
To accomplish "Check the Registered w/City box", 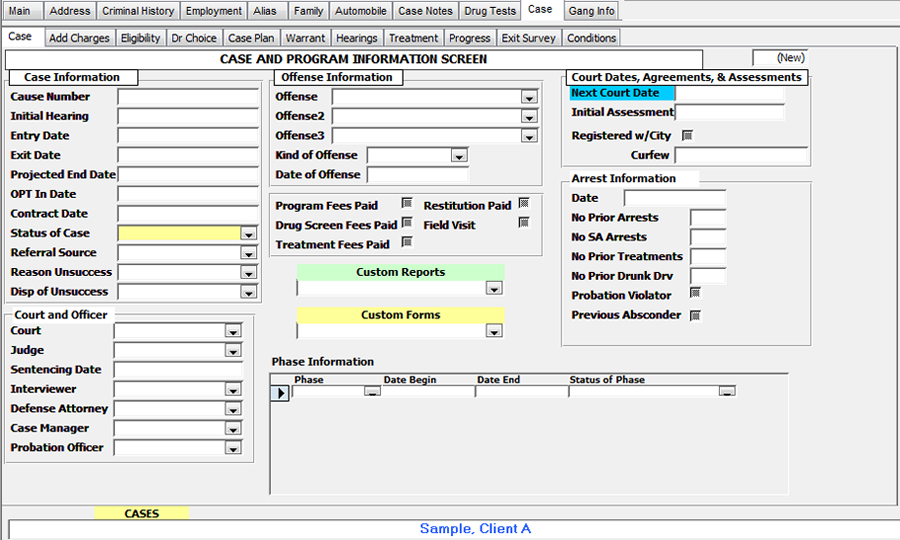I will click(x=687, y=135).
